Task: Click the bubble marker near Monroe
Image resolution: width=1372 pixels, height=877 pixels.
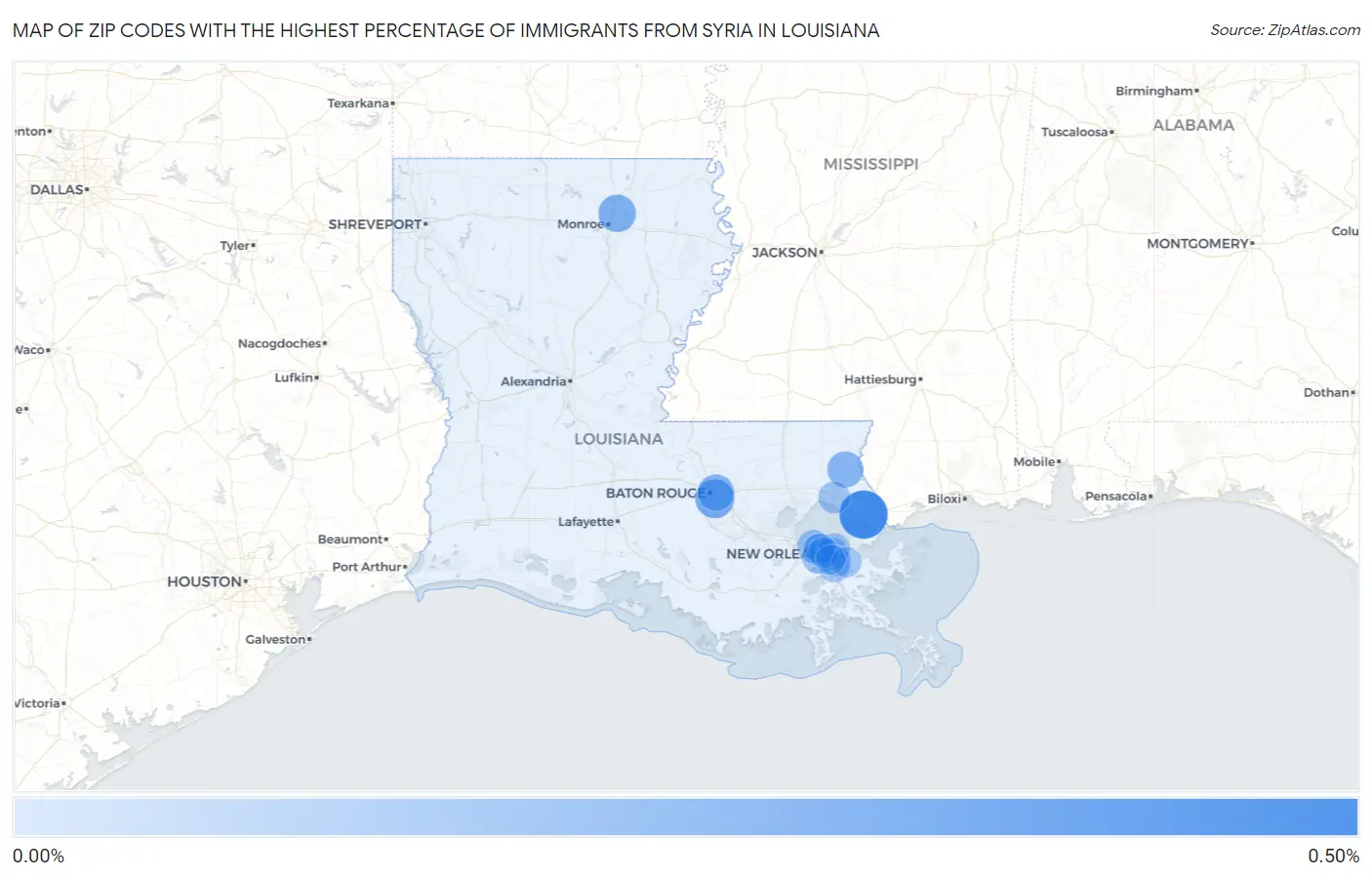Action: (617, 213)
